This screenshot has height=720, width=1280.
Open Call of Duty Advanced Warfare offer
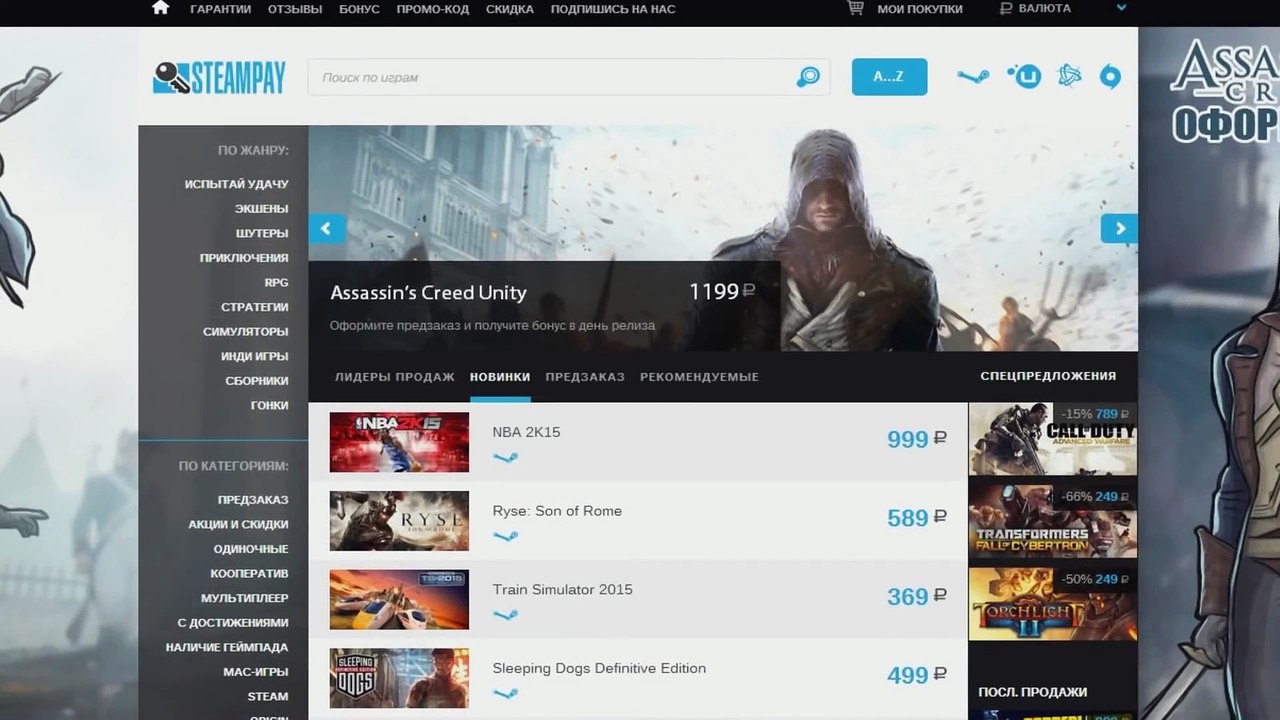coord(1052,439)
